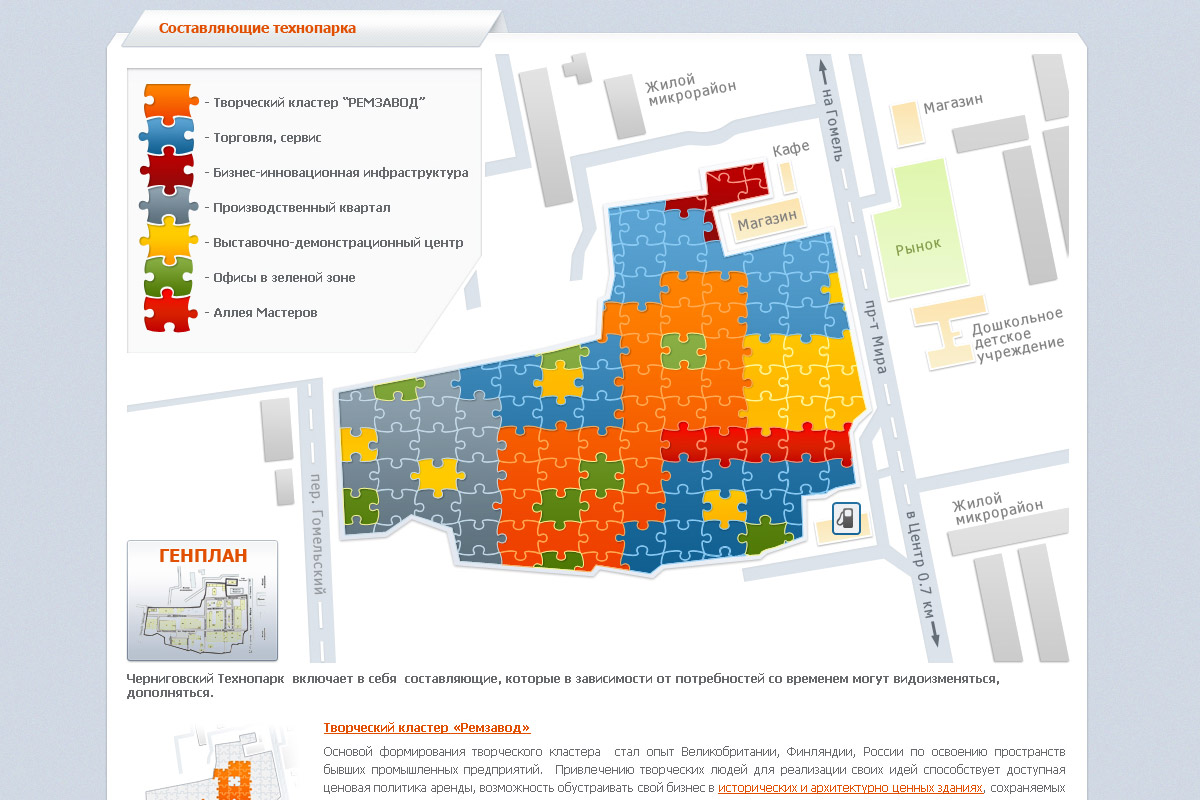Viewport: 1200px width, 800px height.
Task: Click the gas station icon on the map
Action: coord(846,518)
